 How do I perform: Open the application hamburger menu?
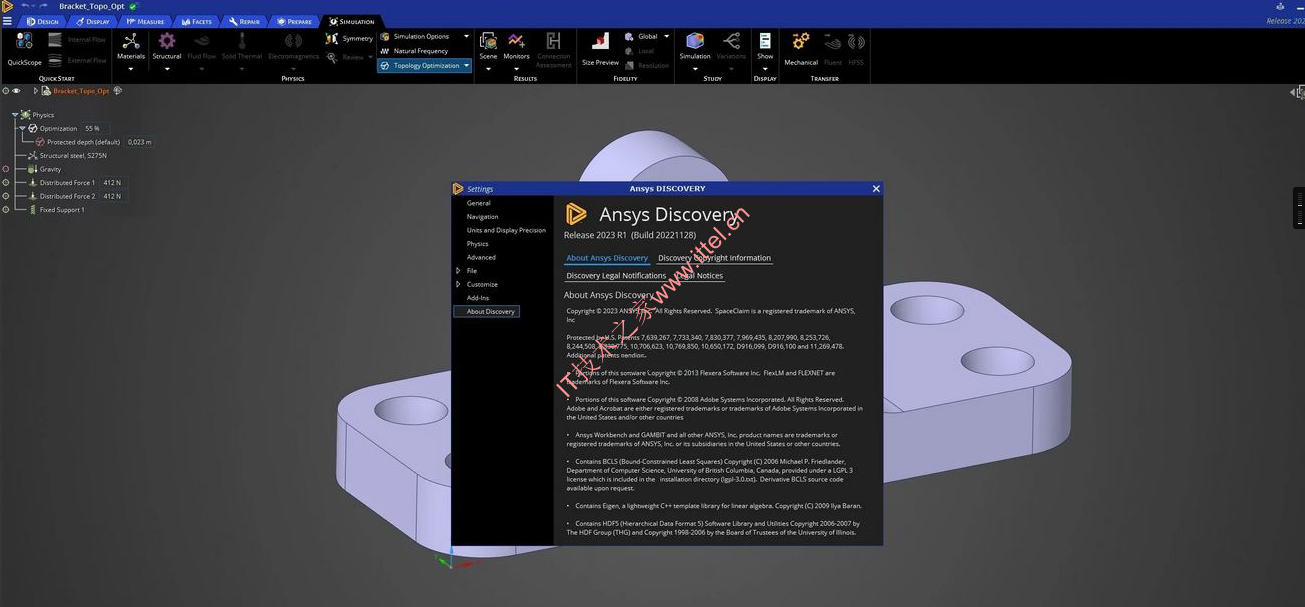pos(7,21)
